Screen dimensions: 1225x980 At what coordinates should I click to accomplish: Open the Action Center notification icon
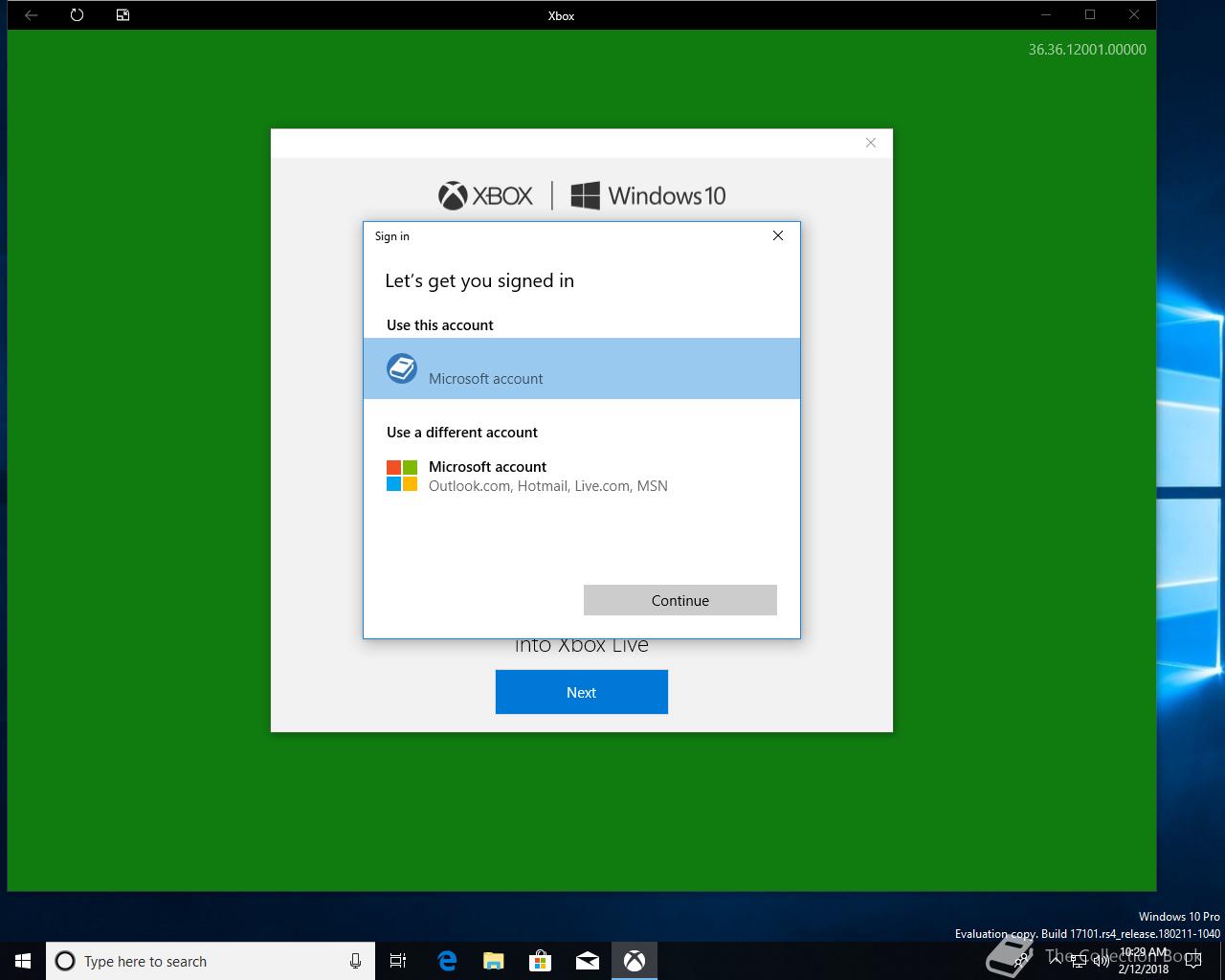coord(1192,961)
